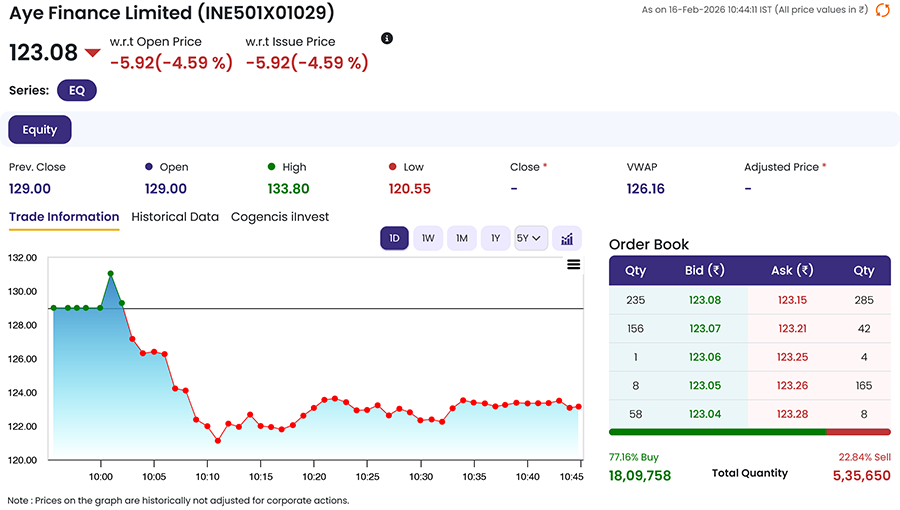Switch chart range to 1M
This screenshot has height=510, width=900.
point(462,239)
